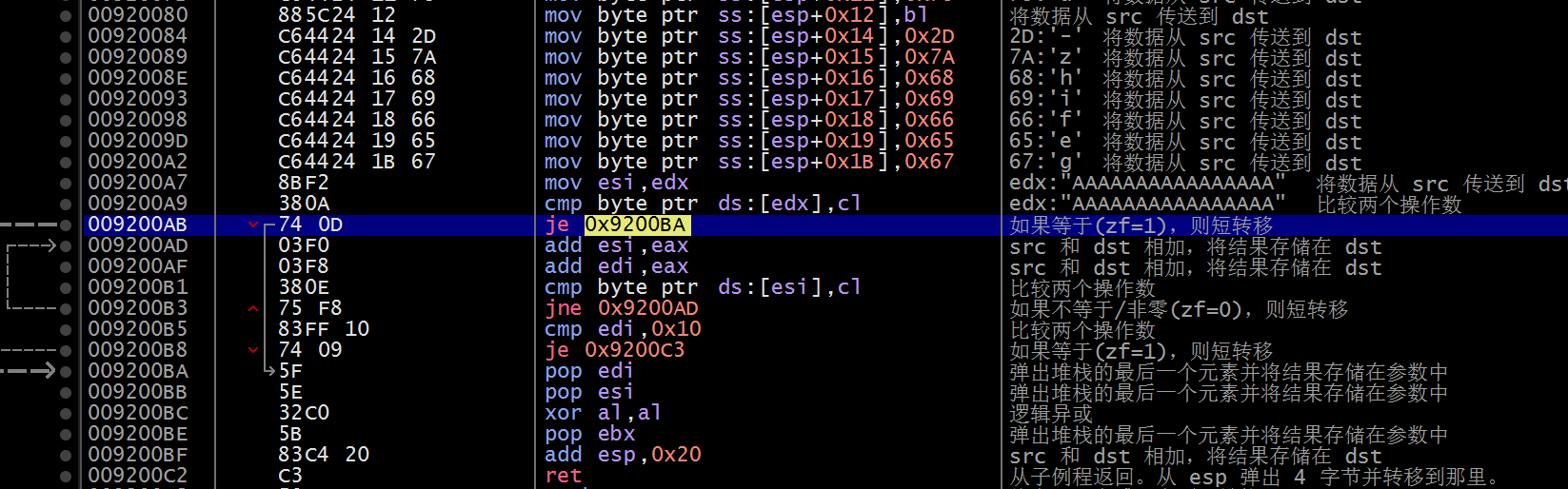This screenshot has height=489, width=1568.
Task: Select address 00920098 in the address column
Action: 138,120
